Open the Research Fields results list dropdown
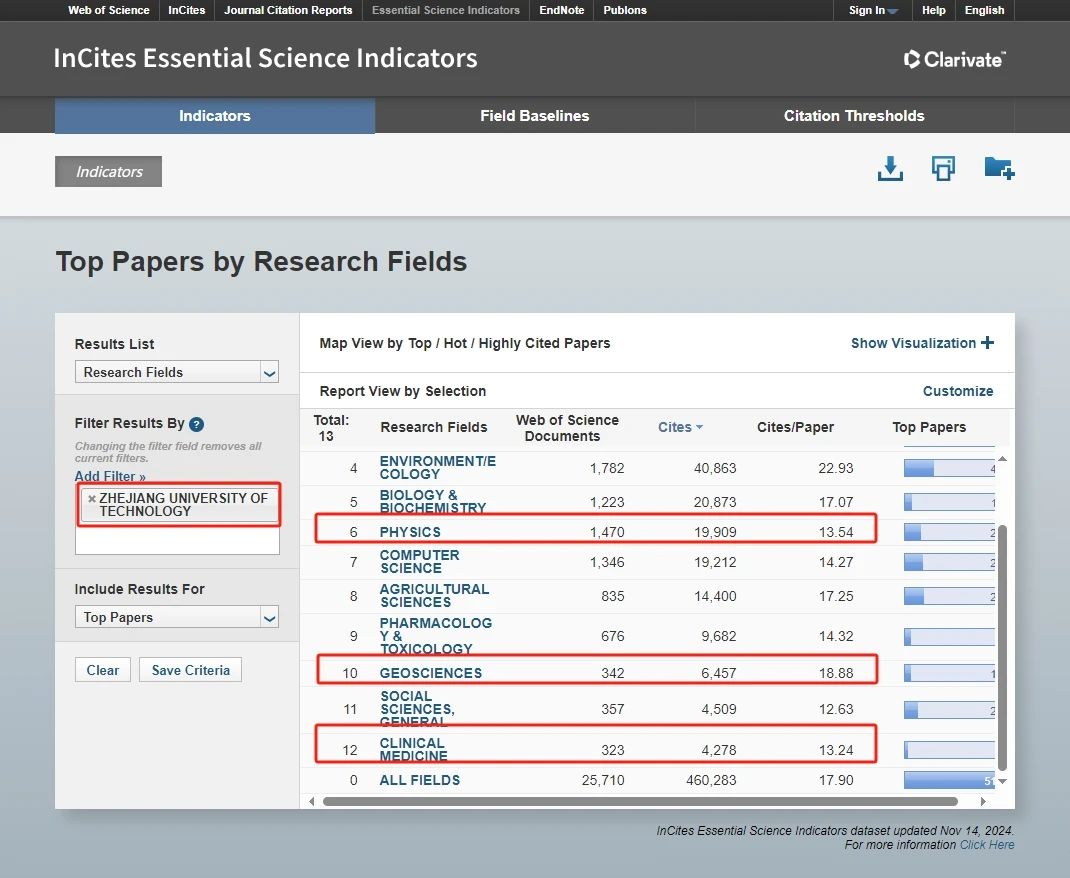This screenshot has height=878, width=1070. click(177, 372)
